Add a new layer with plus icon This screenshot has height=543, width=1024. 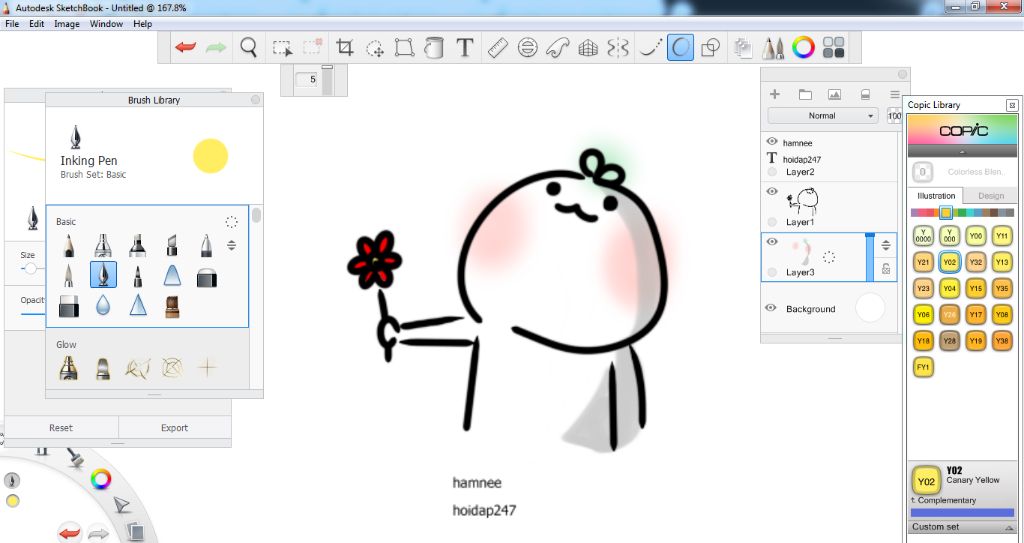click(775, 94)
